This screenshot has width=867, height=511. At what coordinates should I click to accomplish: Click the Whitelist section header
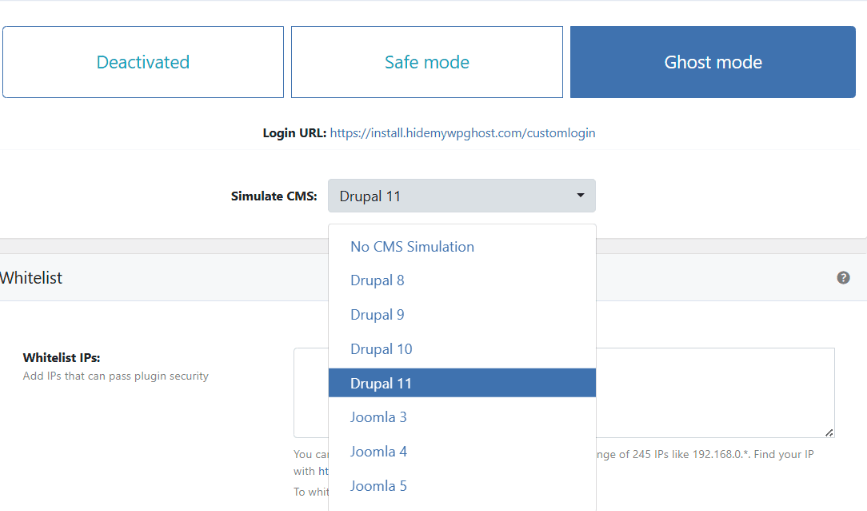(31, 278)
